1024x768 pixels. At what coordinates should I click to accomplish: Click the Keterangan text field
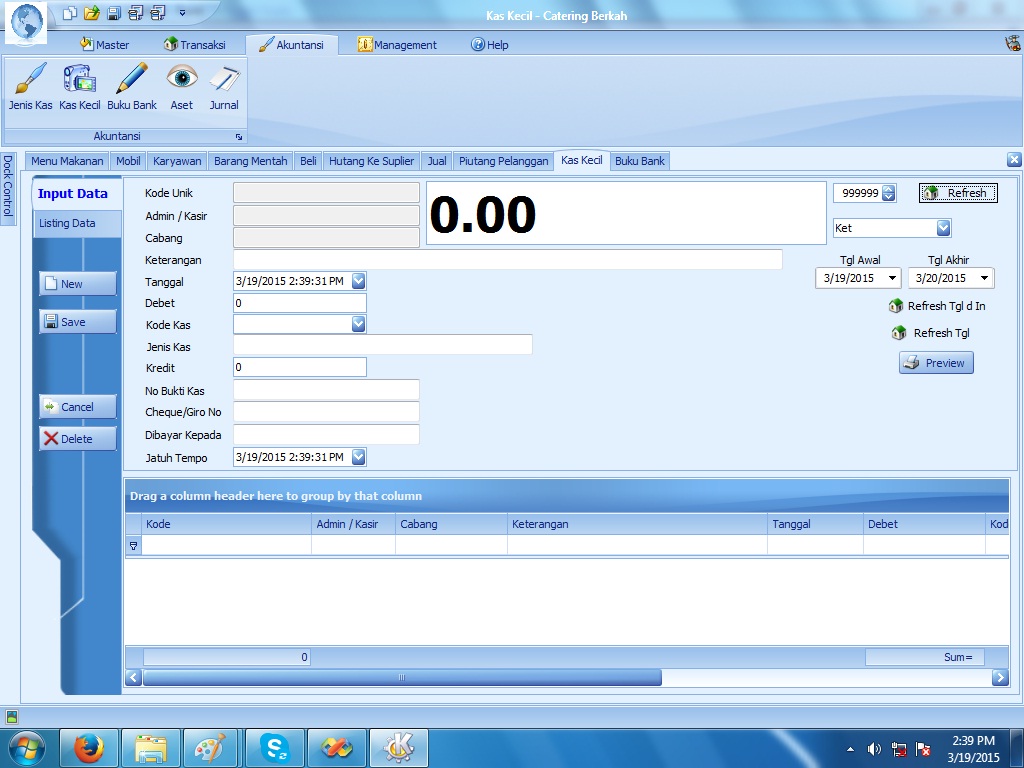click(x=507, y=260)
